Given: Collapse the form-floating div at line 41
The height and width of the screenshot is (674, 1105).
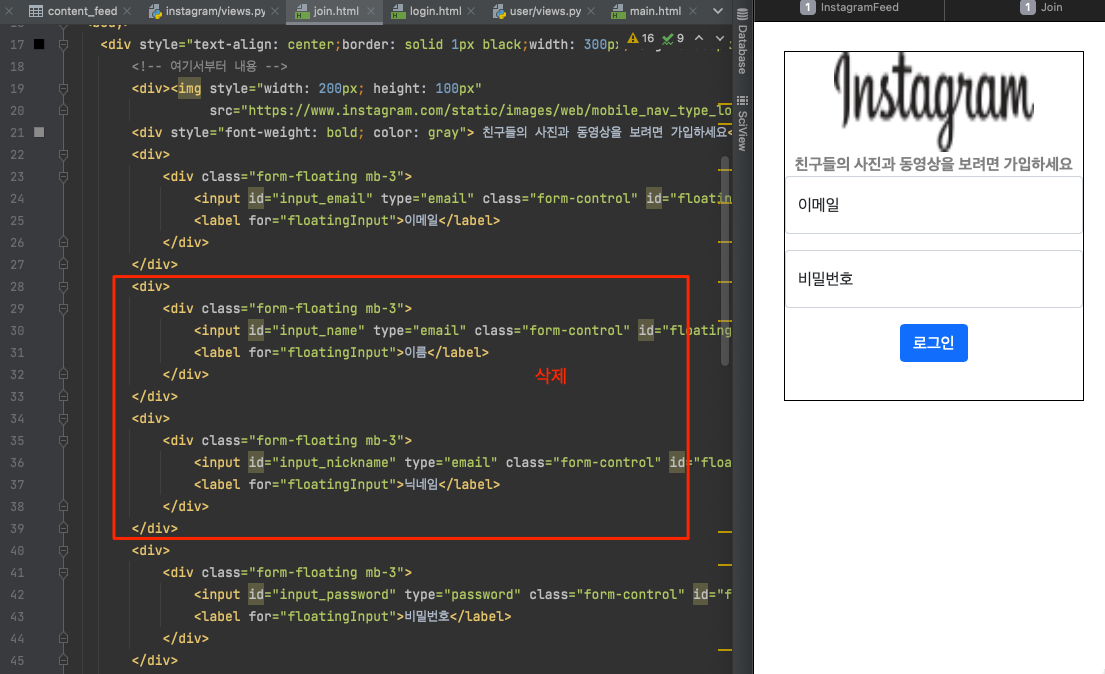Looking at the screenshot, I should [x=63, y=572].
